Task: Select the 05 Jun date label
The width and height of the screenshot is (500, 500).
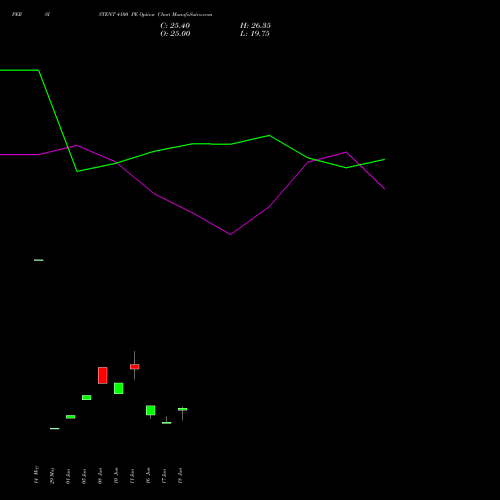Action: [x=84, y=476]
